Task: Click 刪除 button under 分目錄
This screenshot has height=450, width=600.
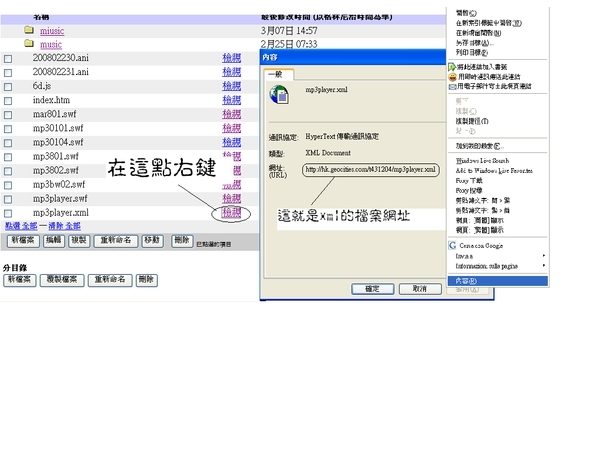Action: (x=147, y=280)
